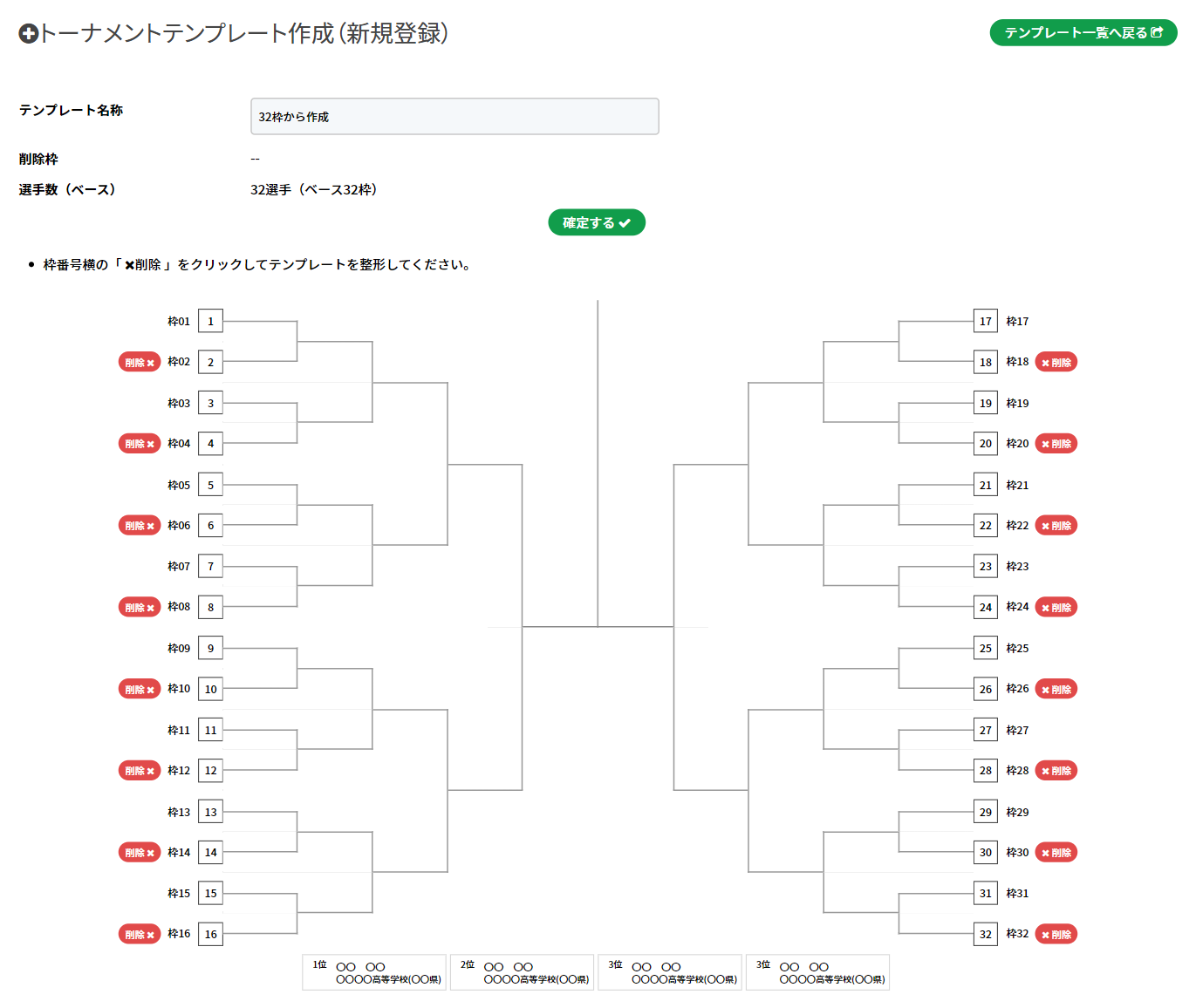Remove slot 枠16 with its 削除 button
The height and width of the screenshot is (1008, 1189).
click(140, 934)
